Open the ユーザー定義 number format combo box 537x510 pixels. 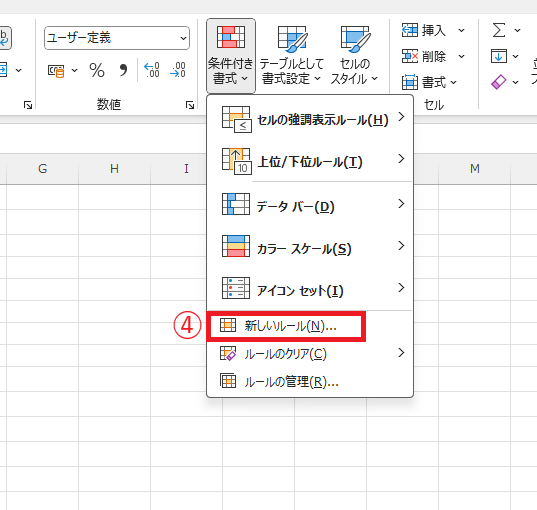click(117, 38)
